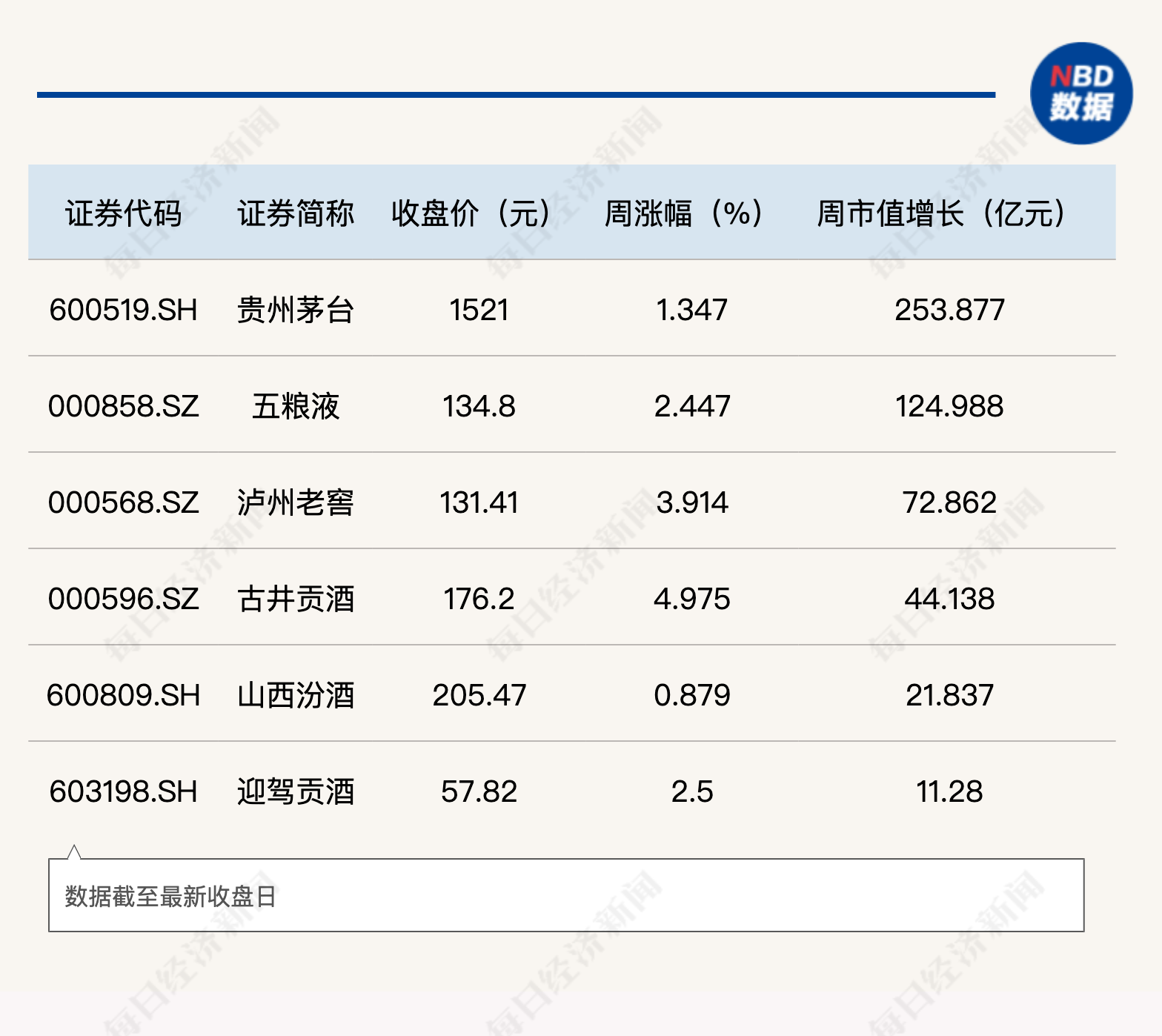Click the 贵州茅台 name cell
1162x1036 pixels.
tap(296, 310)
